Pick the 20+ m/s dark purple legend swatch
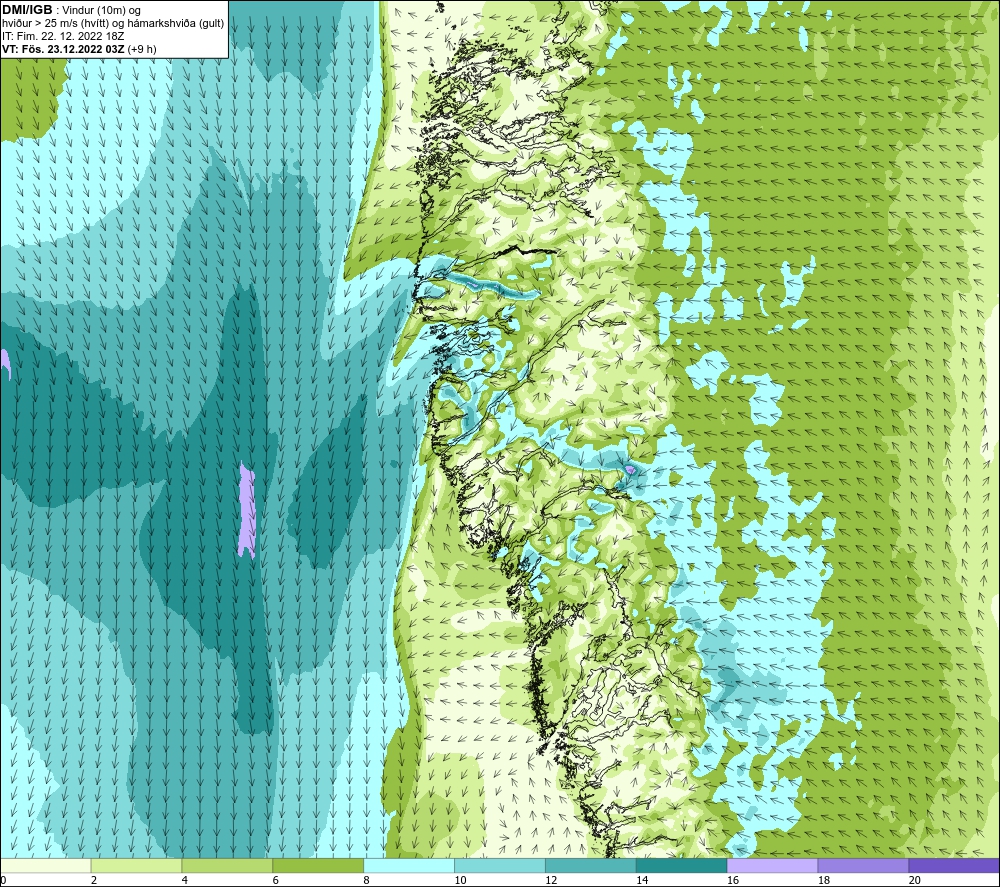 click(954, 865)
